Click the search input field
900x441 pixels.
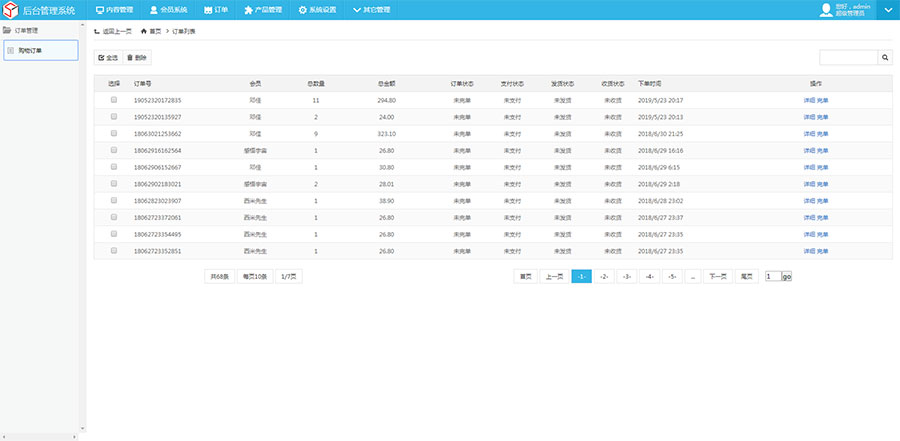click(x=848, y=58)
